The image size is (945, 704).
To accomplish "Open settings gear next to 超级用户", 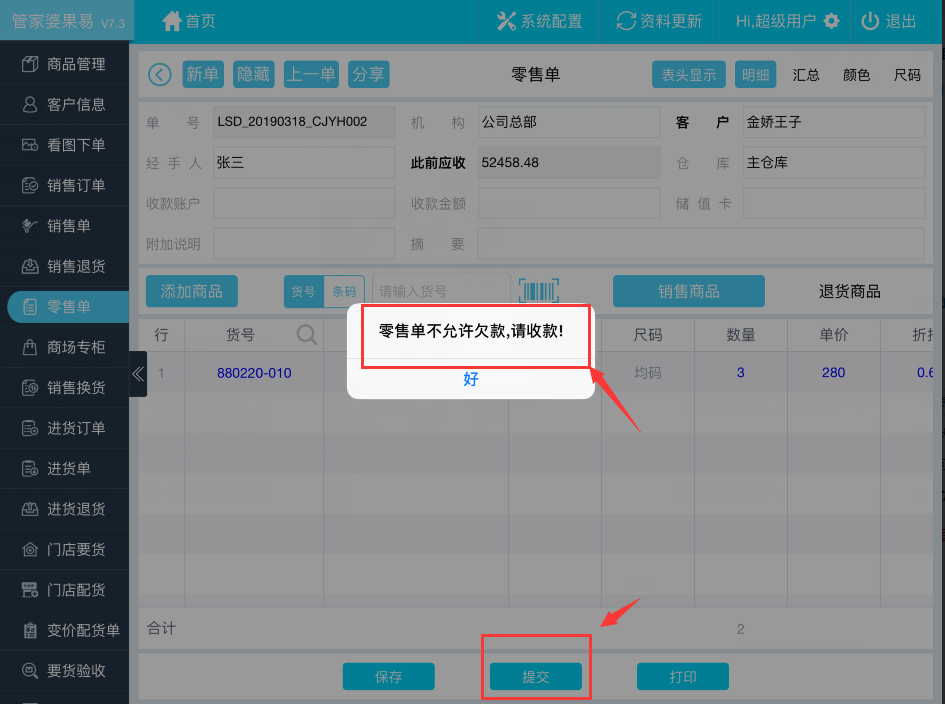I will pos(831,21).
